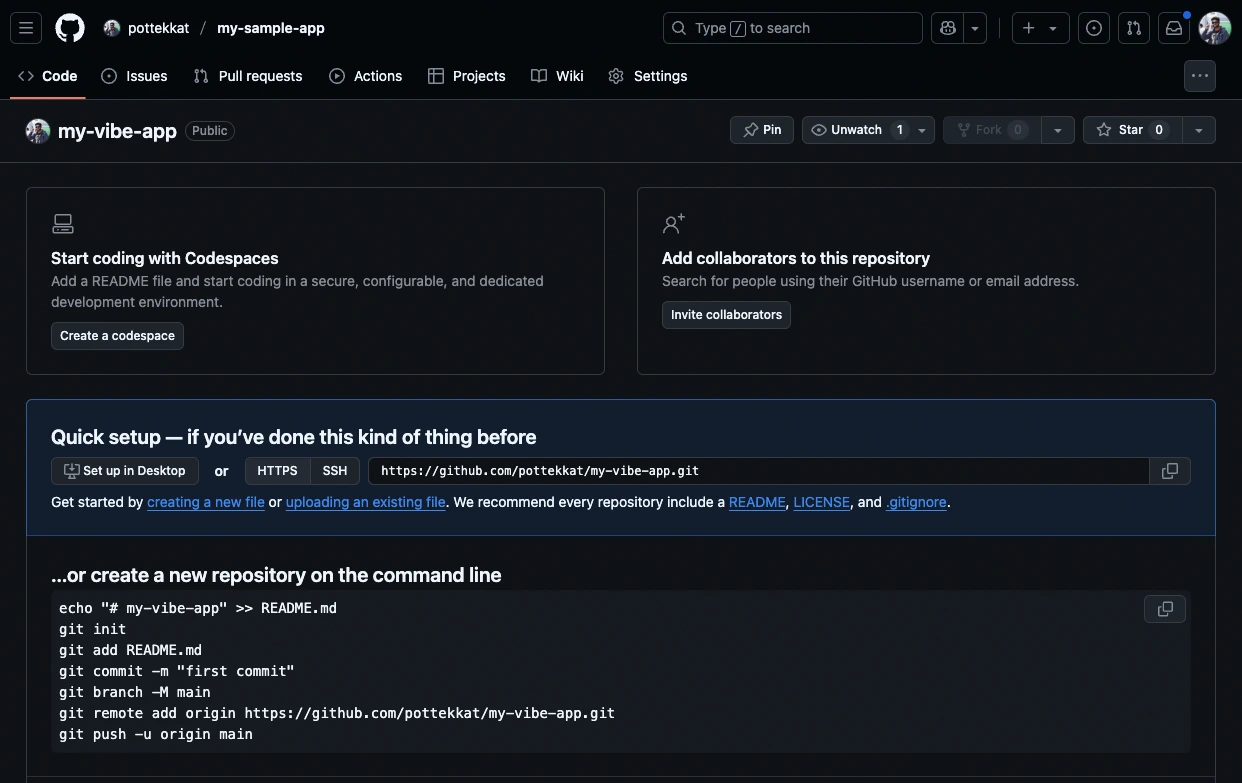
Task: Open the pottekkat owner link
Action: (x=158, y=28)
